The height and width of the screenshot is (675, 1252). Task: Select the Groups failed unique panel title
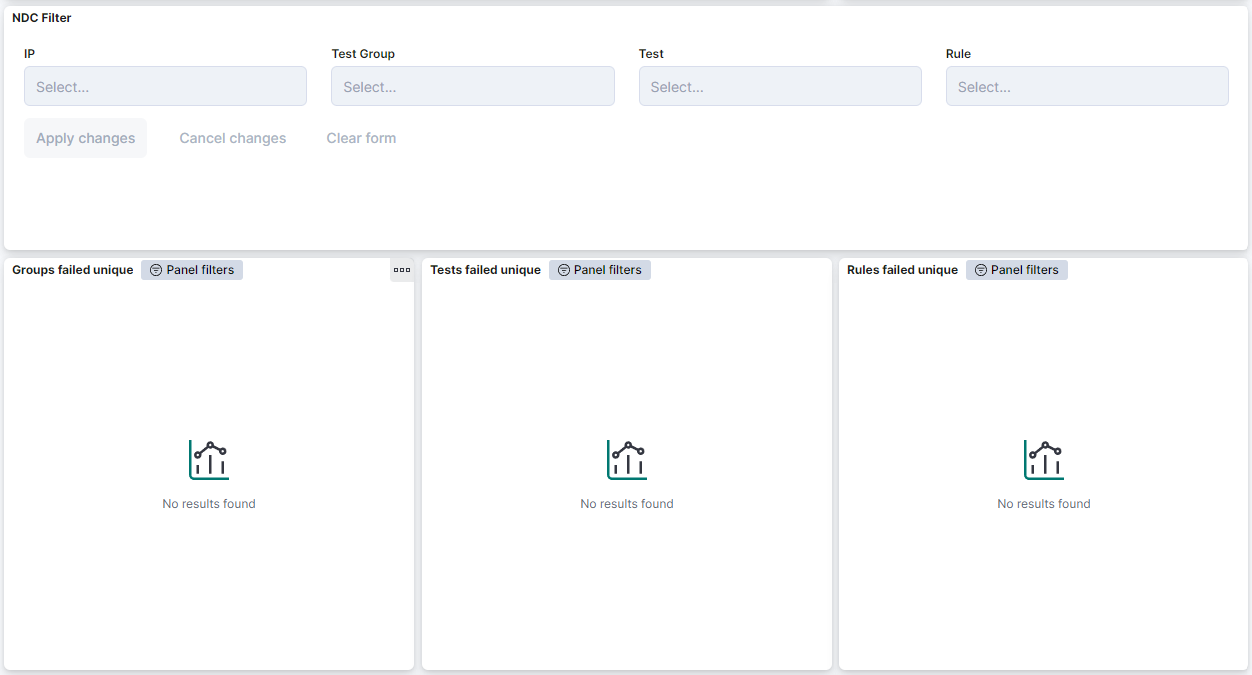pyautogui.click(x=72, y=270)
